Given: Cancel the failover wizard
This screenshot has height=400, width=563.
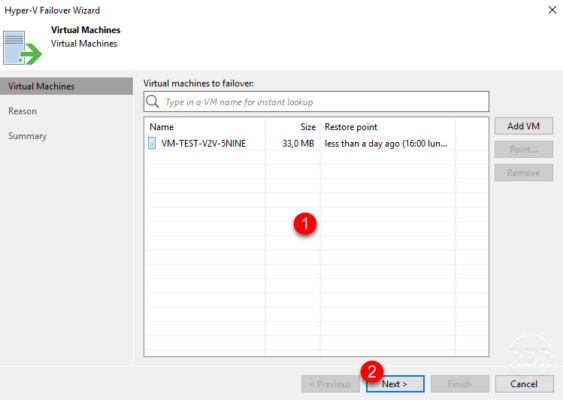Looking at the screenshot, I should pos(524,384).
